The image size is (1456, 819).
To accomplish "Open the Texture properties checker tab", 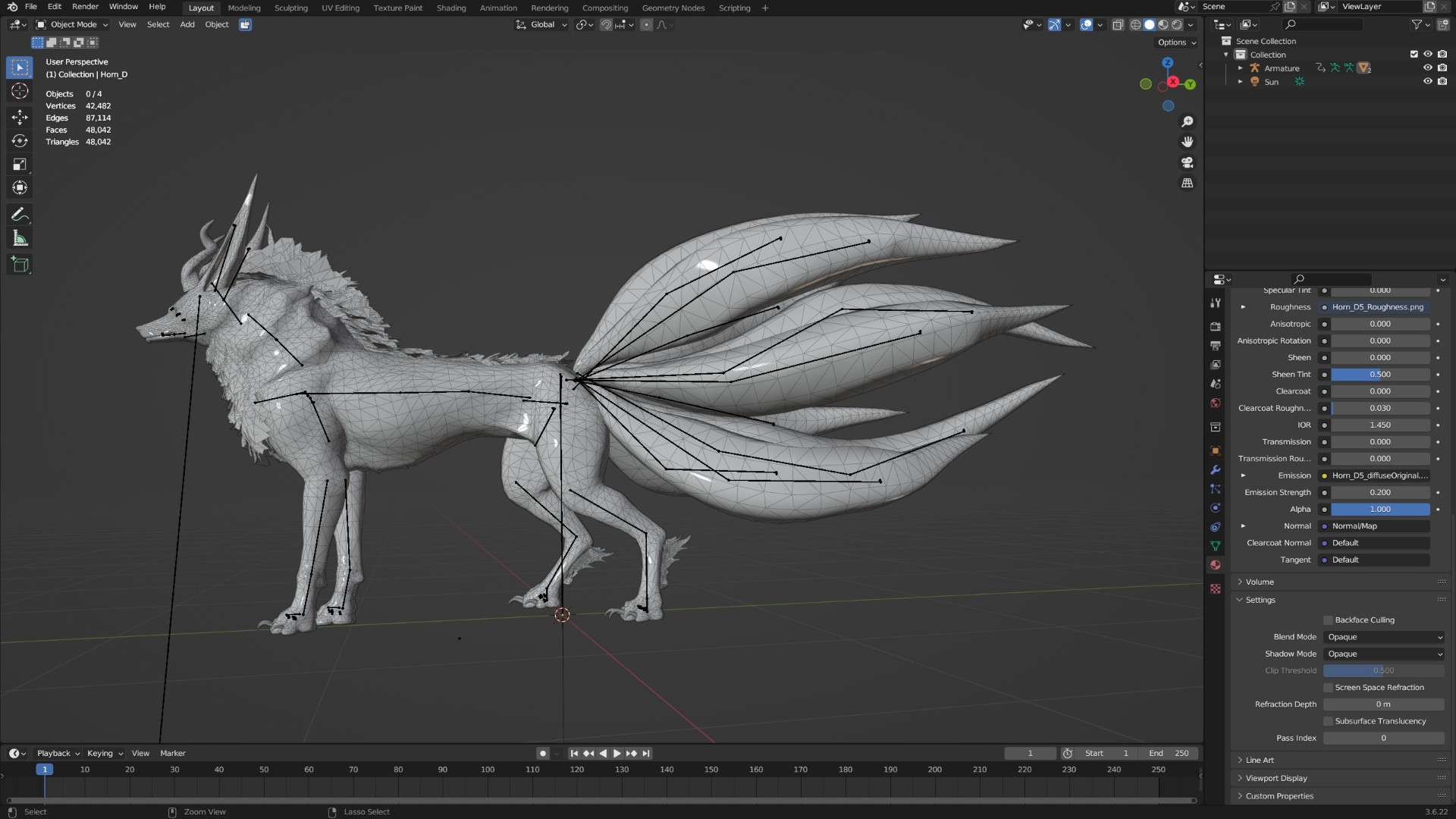I will [x=1216, y=589].
